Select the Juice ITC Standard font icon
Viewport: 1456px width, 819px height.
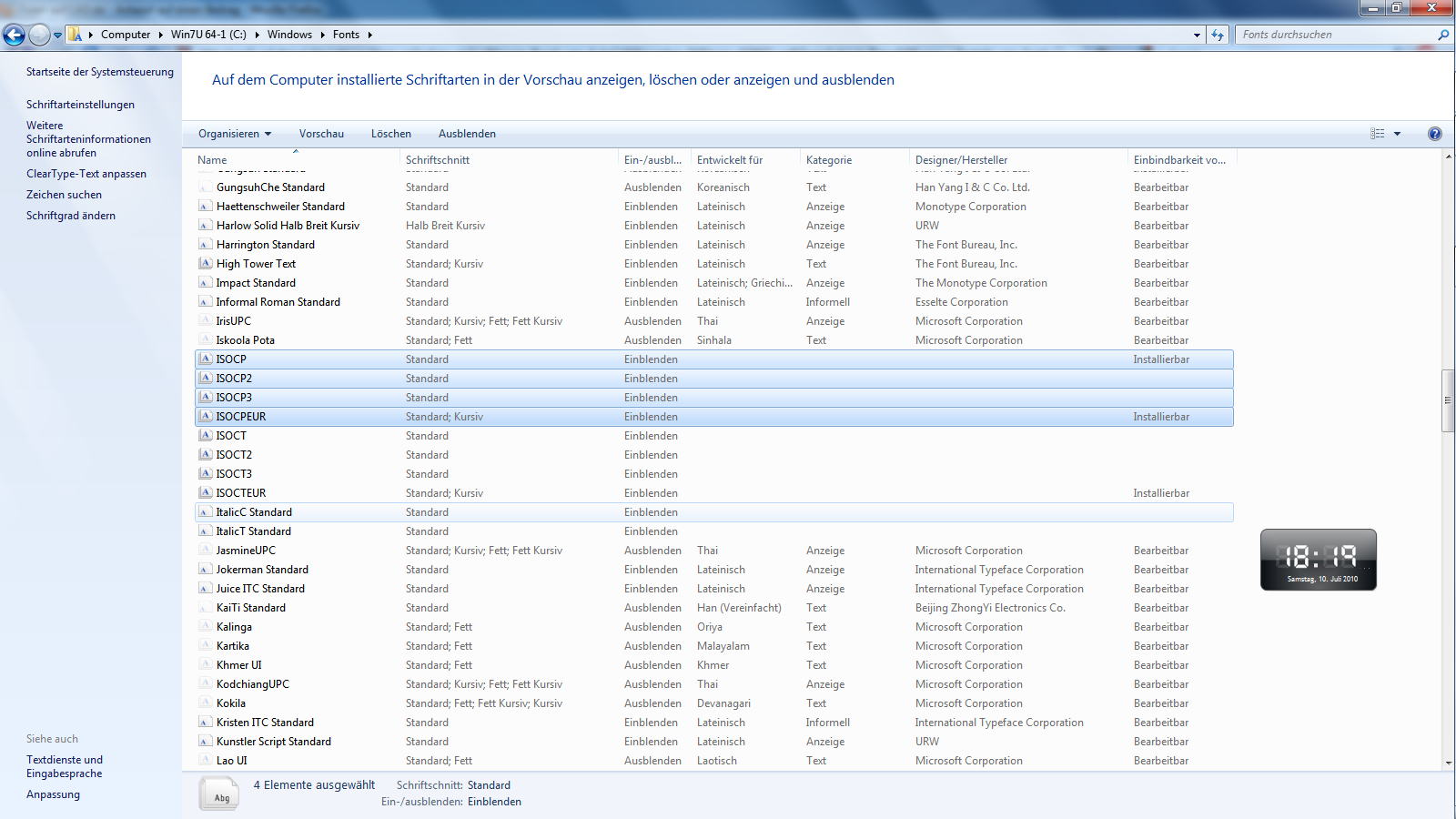coord(206,588)
